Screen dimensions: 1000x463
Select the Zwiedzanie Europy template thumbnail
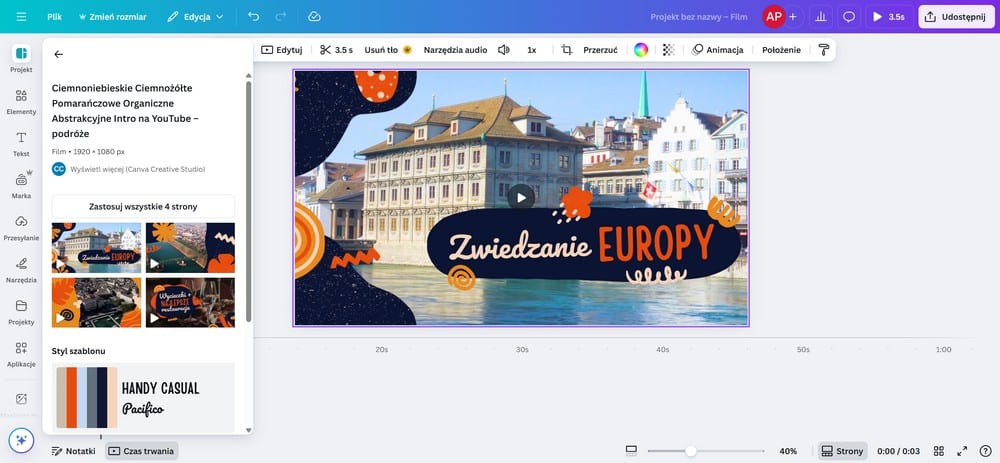pyautogui.click(x=96, y=247)
